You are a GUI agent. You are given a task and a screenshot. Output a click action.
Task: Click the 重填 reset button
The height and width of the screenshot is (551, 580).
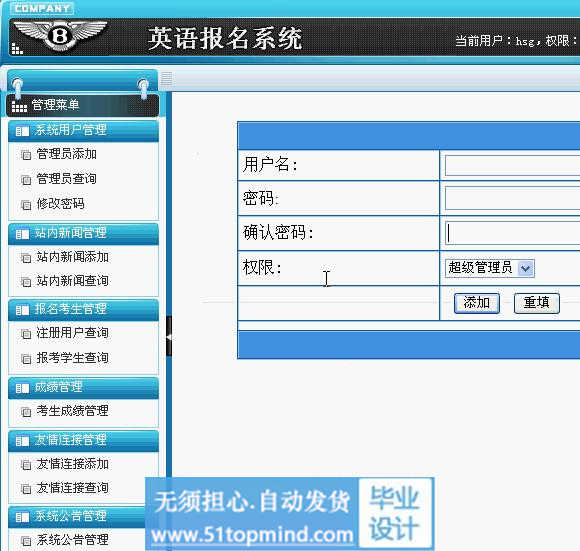[x=537, y=303]
